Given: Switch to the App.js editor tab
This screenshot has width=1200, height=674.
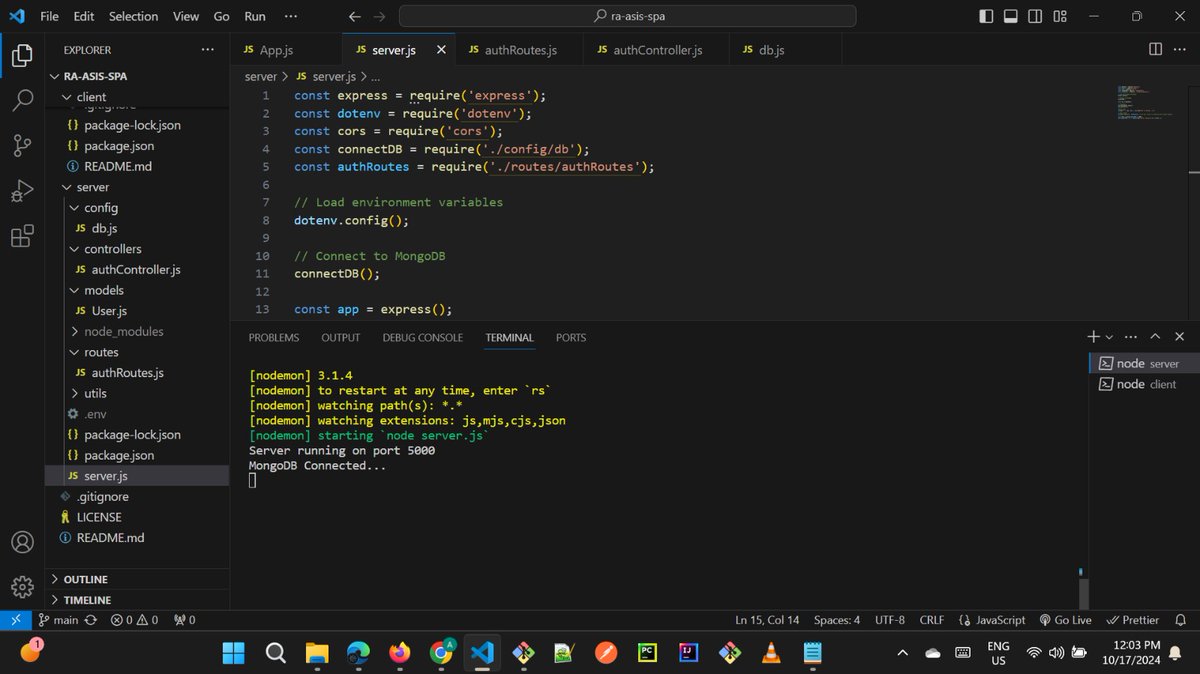Looking at the screenshot, I should (x=286, y=50).
